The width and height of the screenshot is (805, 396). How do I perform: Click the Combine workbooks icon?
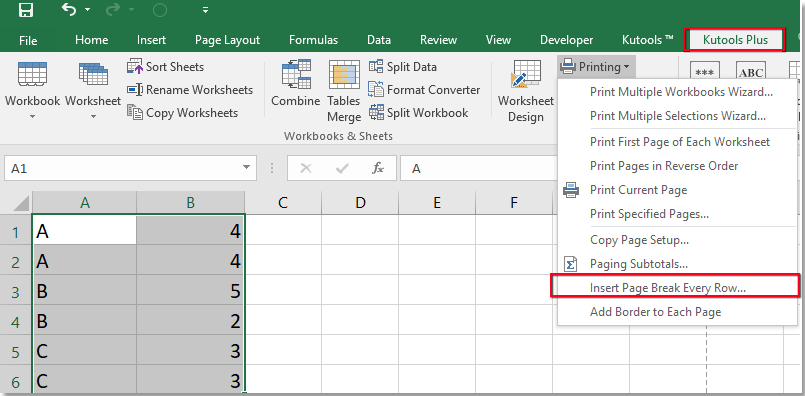296,74
